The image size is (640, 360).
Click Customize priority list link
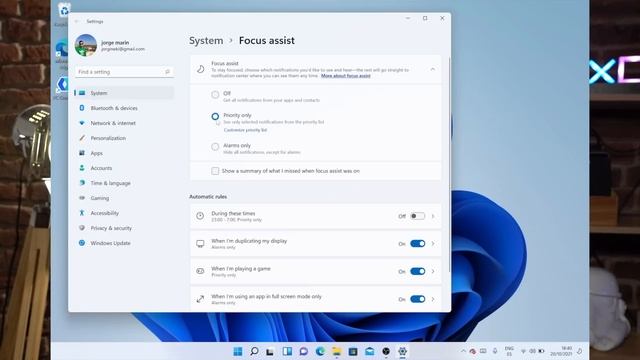tap(245, 130)
